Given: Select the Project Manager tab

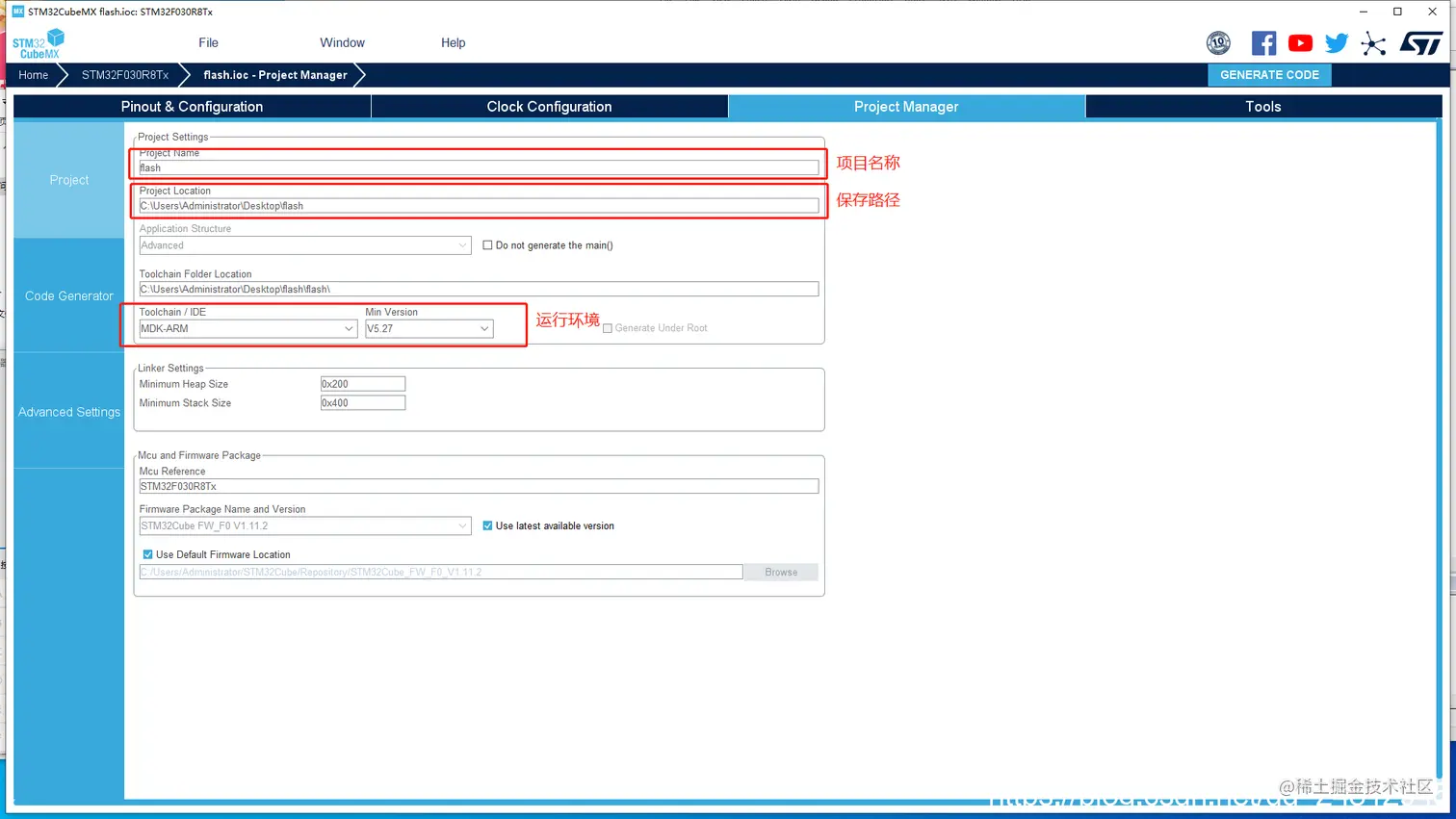Looking at the screenshot, I should coord(906,107).
